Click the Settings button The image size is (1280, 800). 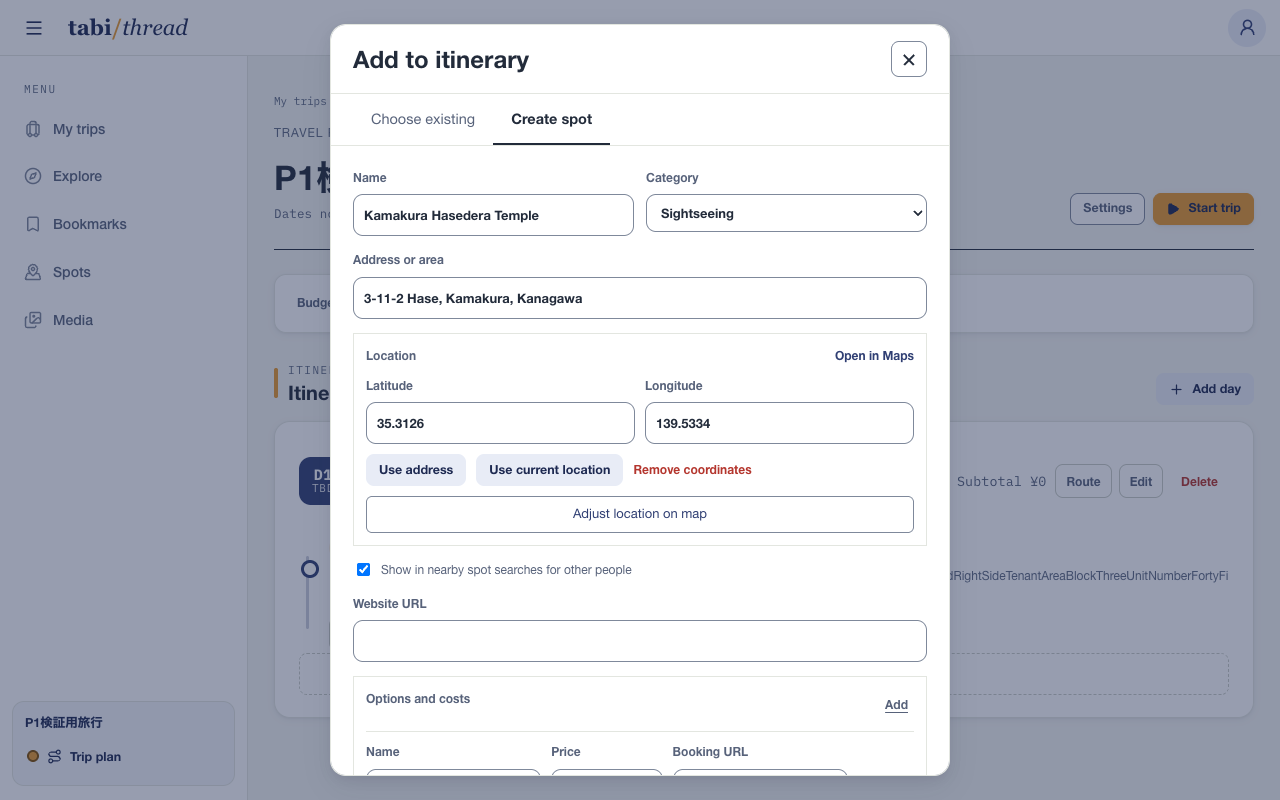coord(1107,208)
